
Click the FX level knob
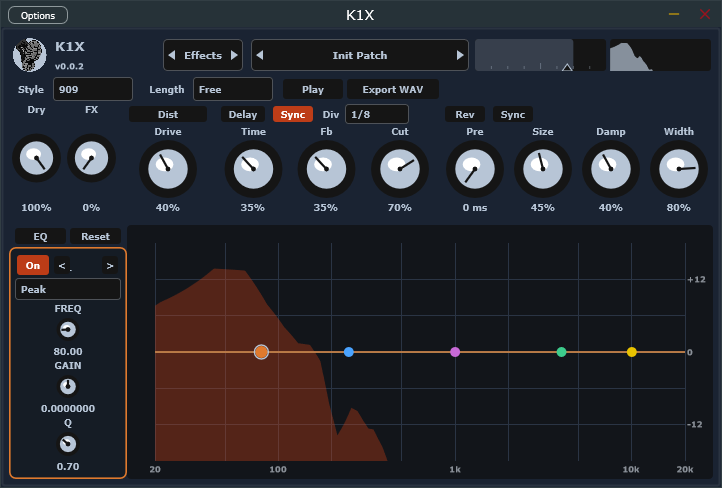coord(91,158)
